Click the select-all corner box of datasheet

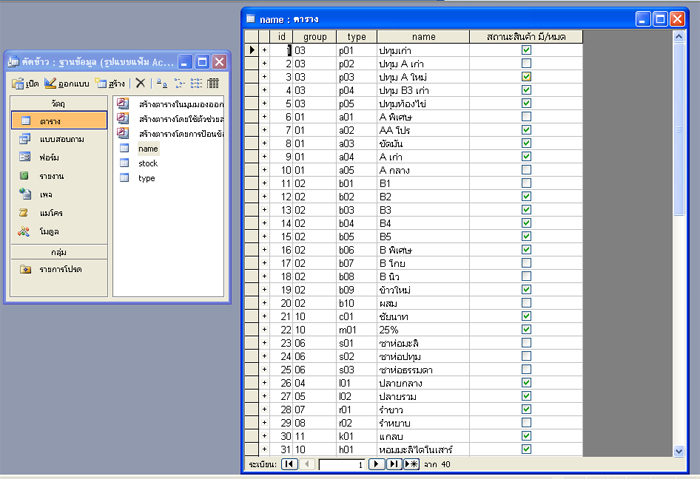point(251,37)
